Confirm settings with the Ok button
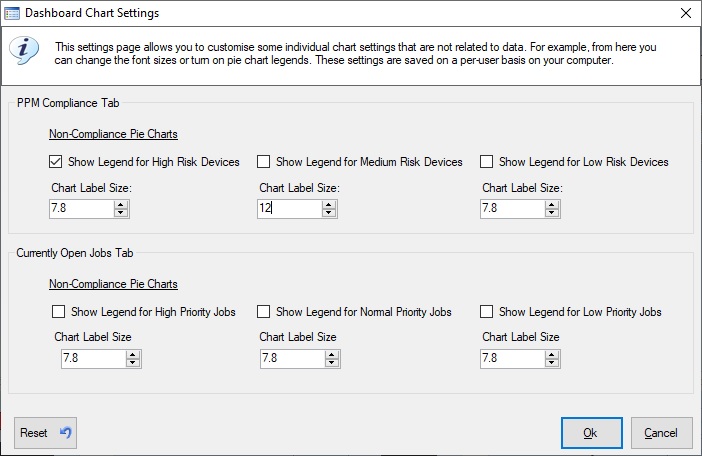The width and height of the screenshot is (702, 456). (591, 433)
